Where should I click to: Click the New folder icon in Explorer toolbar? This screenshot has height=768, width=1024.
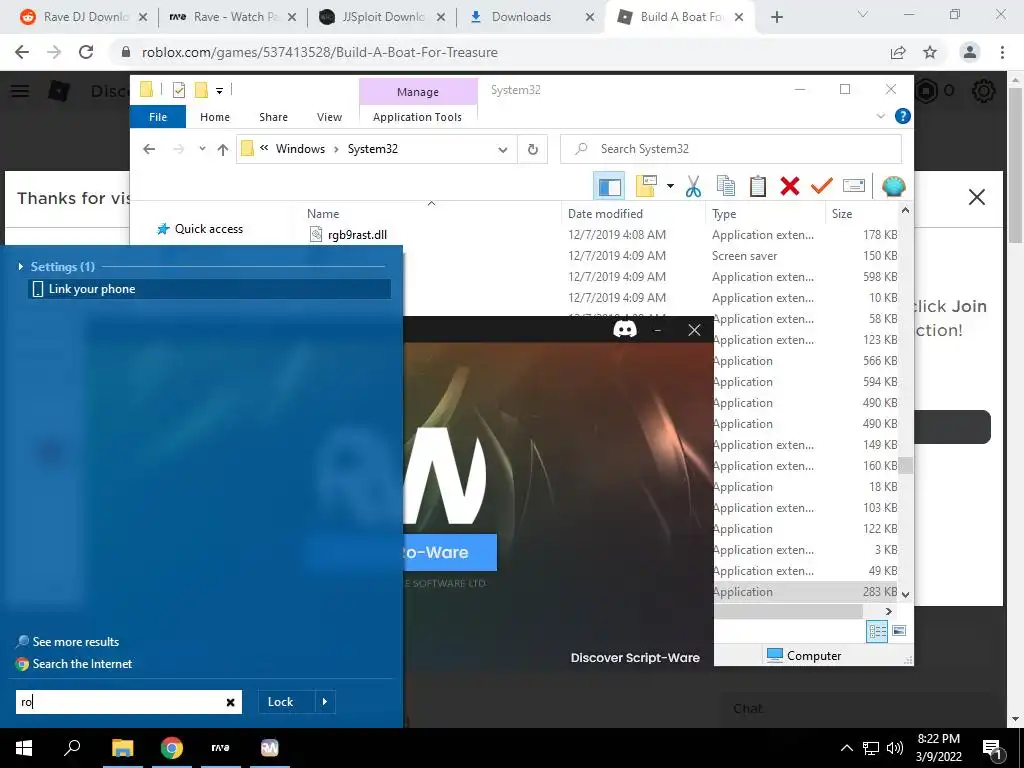(x=646, y=186)
